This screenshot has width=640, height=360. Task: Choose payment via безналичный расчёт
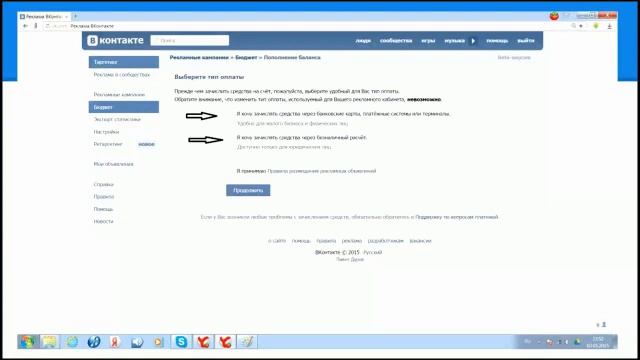click(x=302, y=138)
